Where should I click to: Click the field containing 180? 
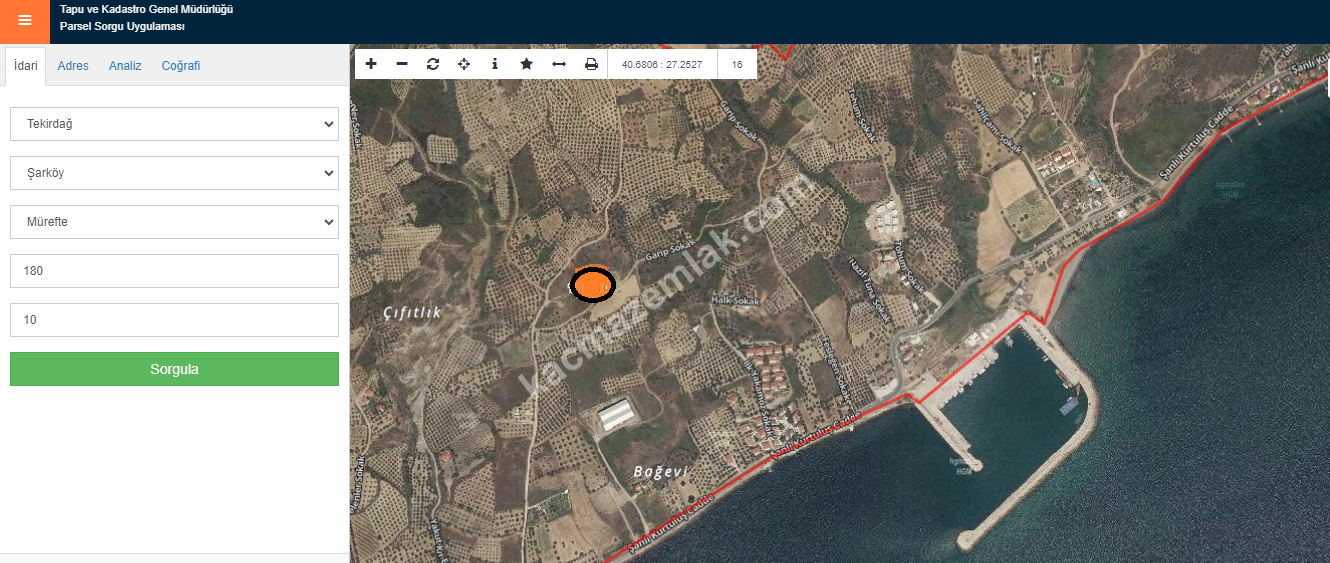tap(174, 271)
